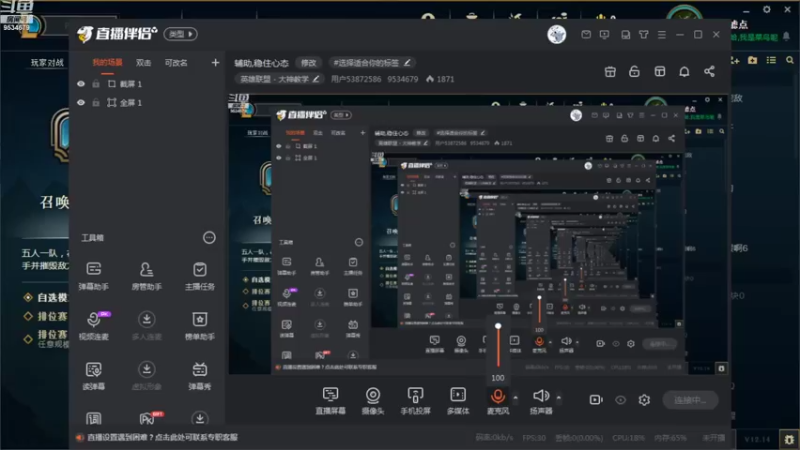
Task: Add 多媒体 media source
Action: pos(458,401)
